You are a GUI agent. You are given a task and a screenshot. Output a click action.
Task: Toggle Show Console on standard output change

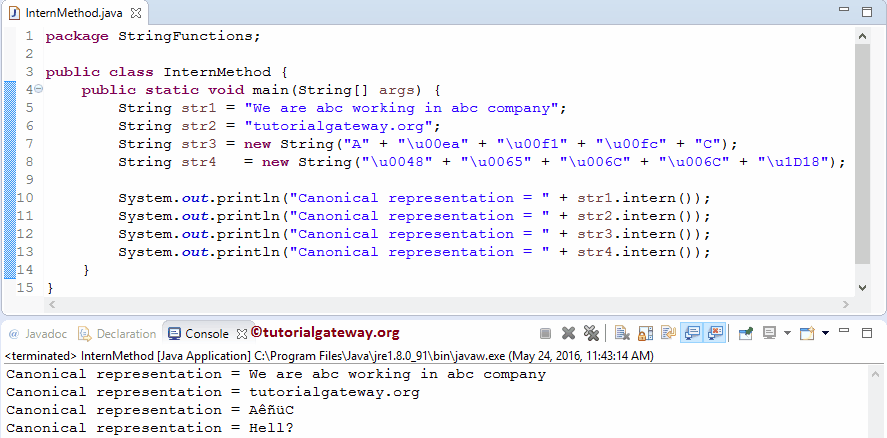click(692, 333)
